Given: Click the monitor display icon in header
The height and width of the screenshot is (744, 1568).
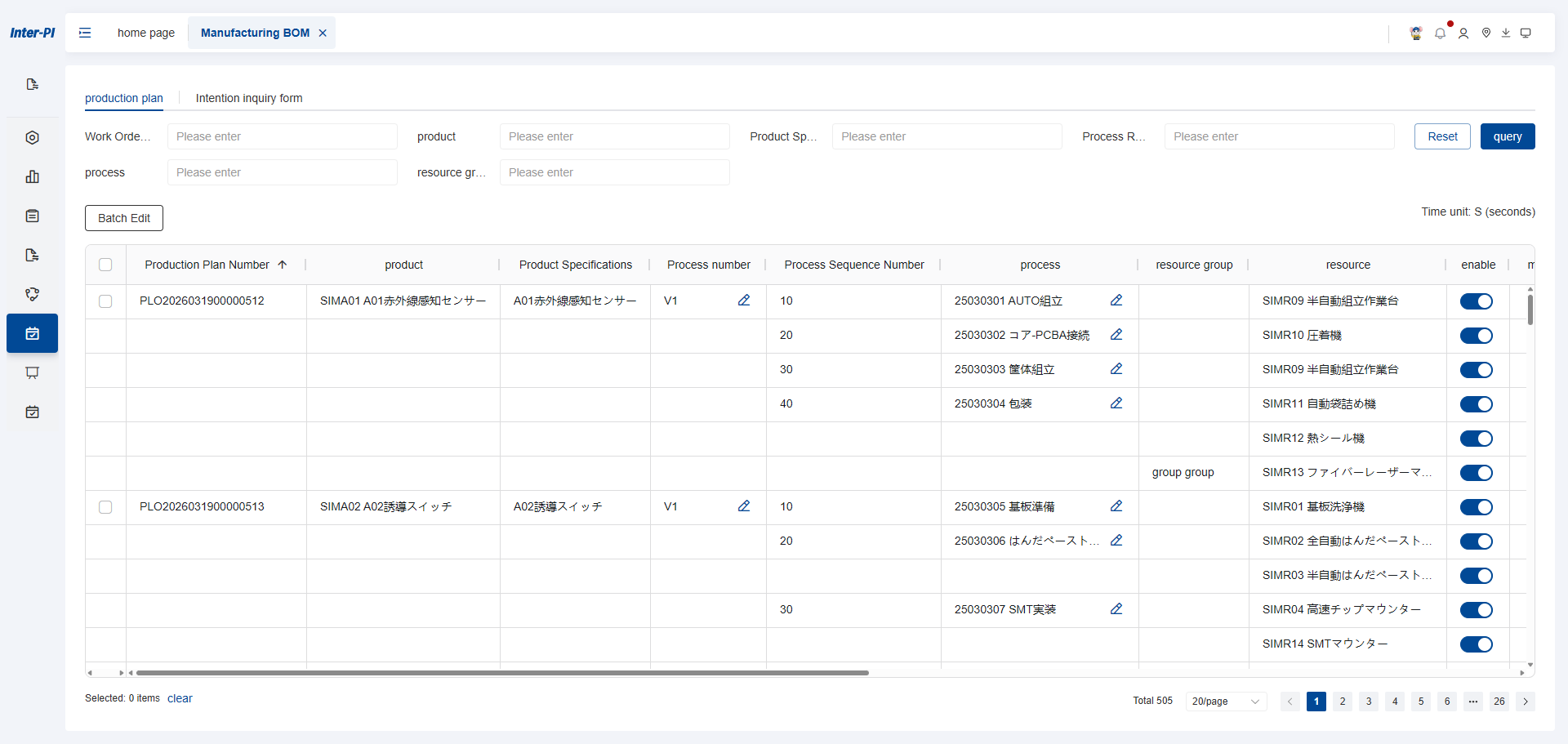Looking at the screenshot, I should pos(1526,33).
